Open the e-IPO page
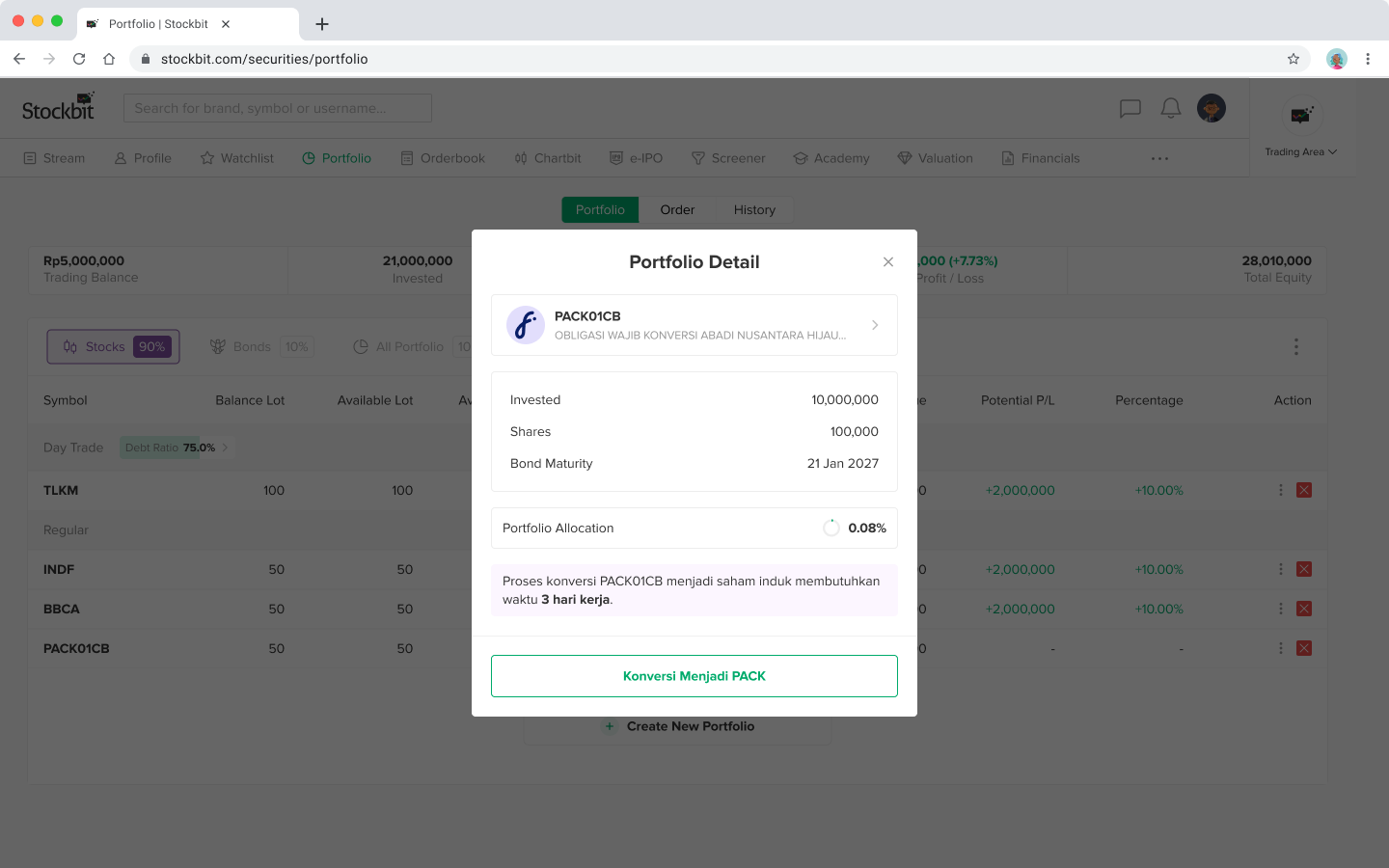This screenshot has width=1389, height=868. pyautogui.click(x=637, y=158)
